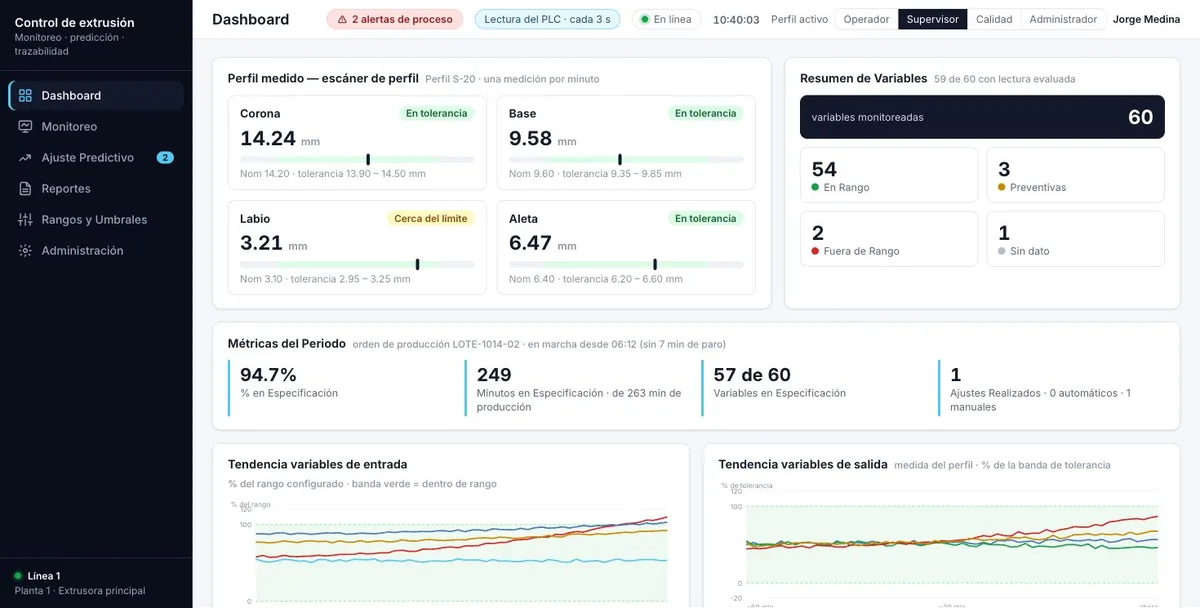Click the Corona value 14.24
The image size is (1200, 608).
(x=268, y=139)
